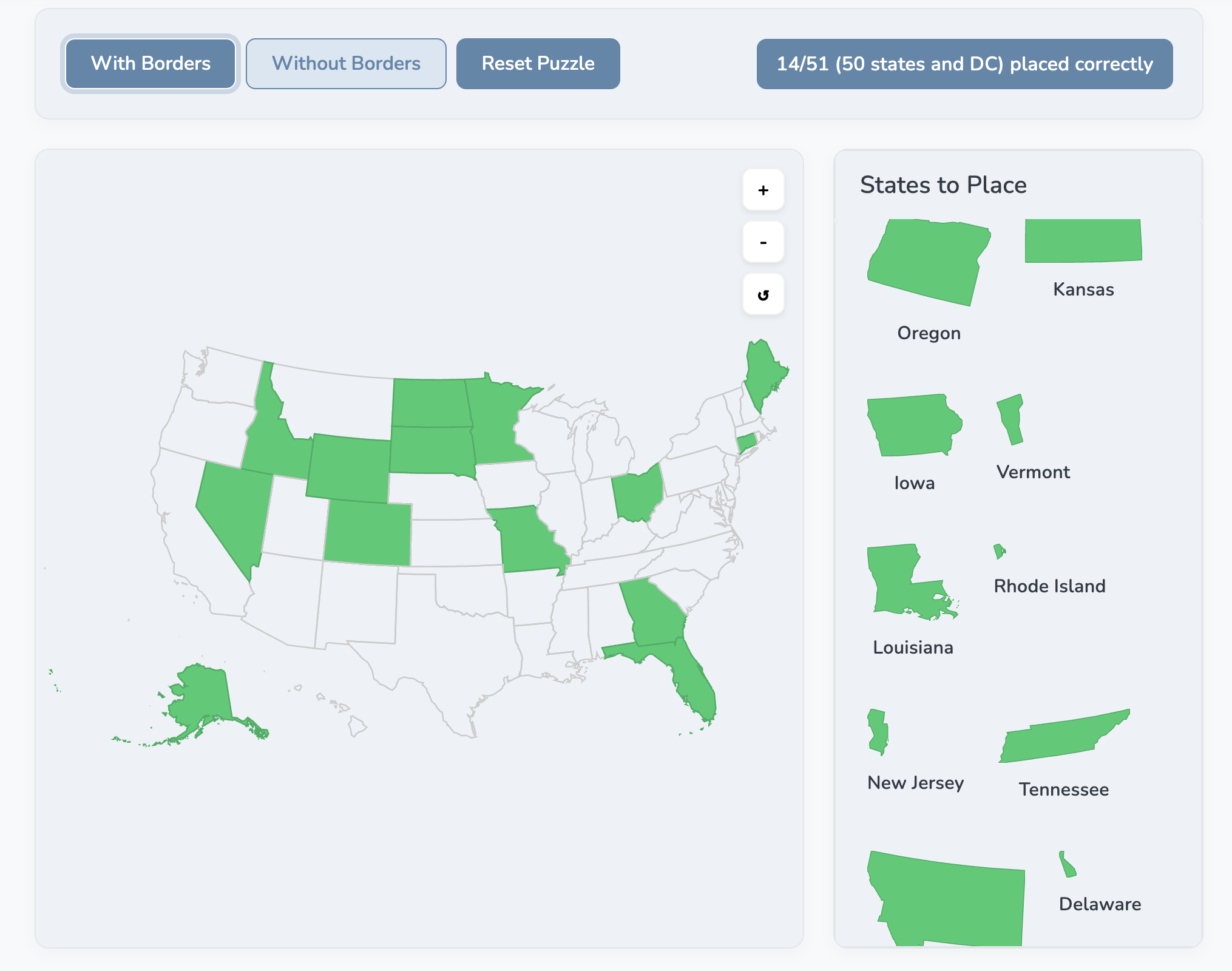
Task: Pick up the Iowa piece
Action: tap(913, 425)
